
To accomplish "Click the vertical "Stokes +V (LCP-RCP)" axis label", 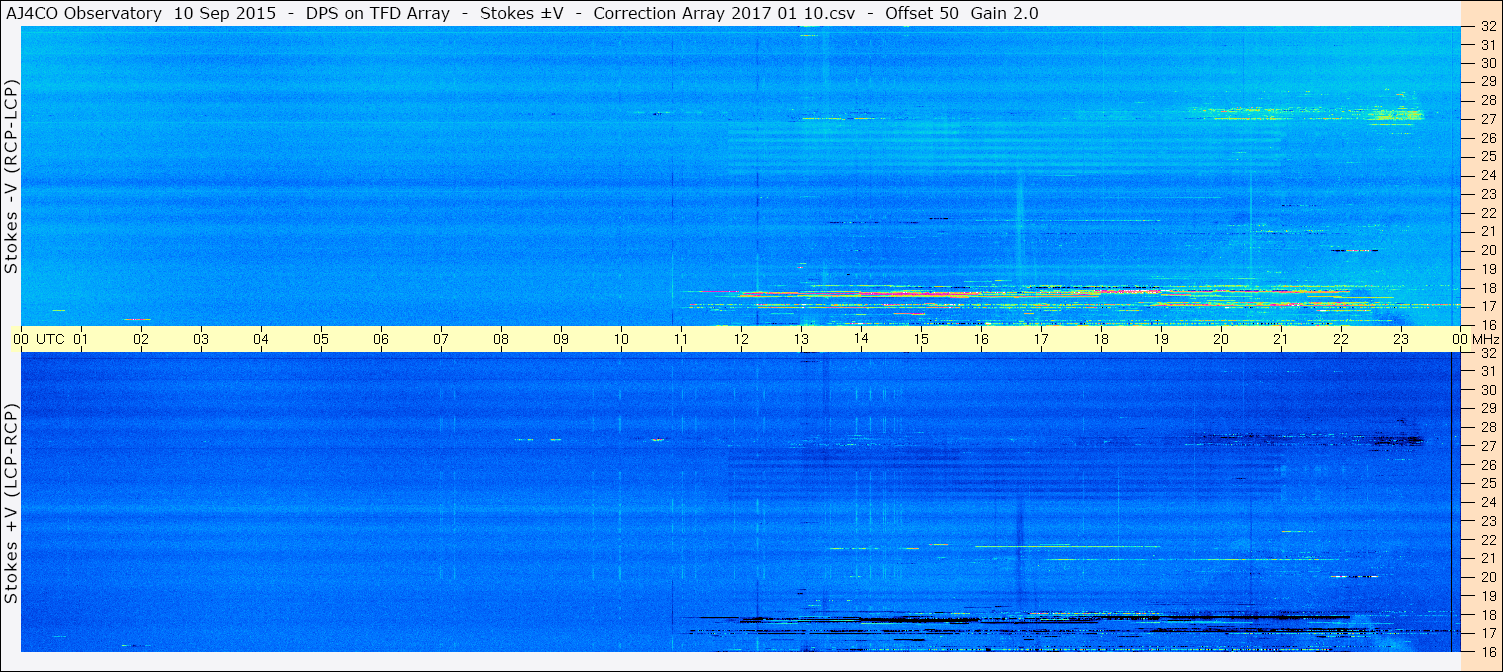I will pos(11,503).
